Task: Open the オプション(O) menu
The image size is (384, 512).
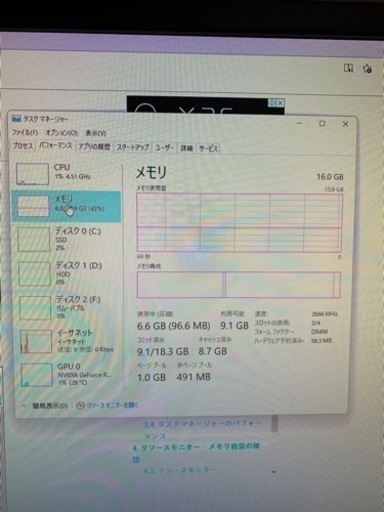Action: click(62, 133)
